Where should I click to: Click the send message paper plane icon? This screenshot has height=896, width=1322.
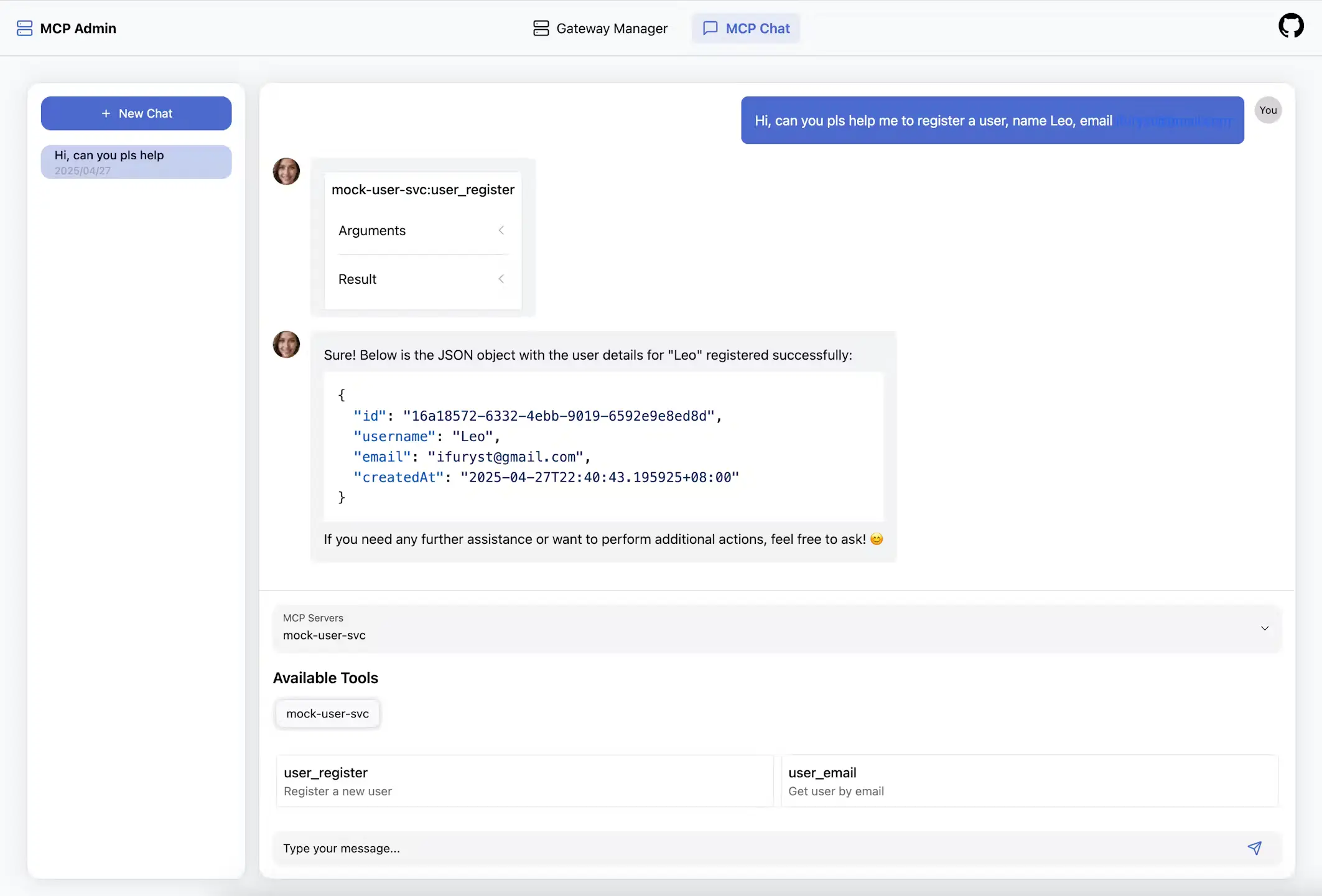1254,848
